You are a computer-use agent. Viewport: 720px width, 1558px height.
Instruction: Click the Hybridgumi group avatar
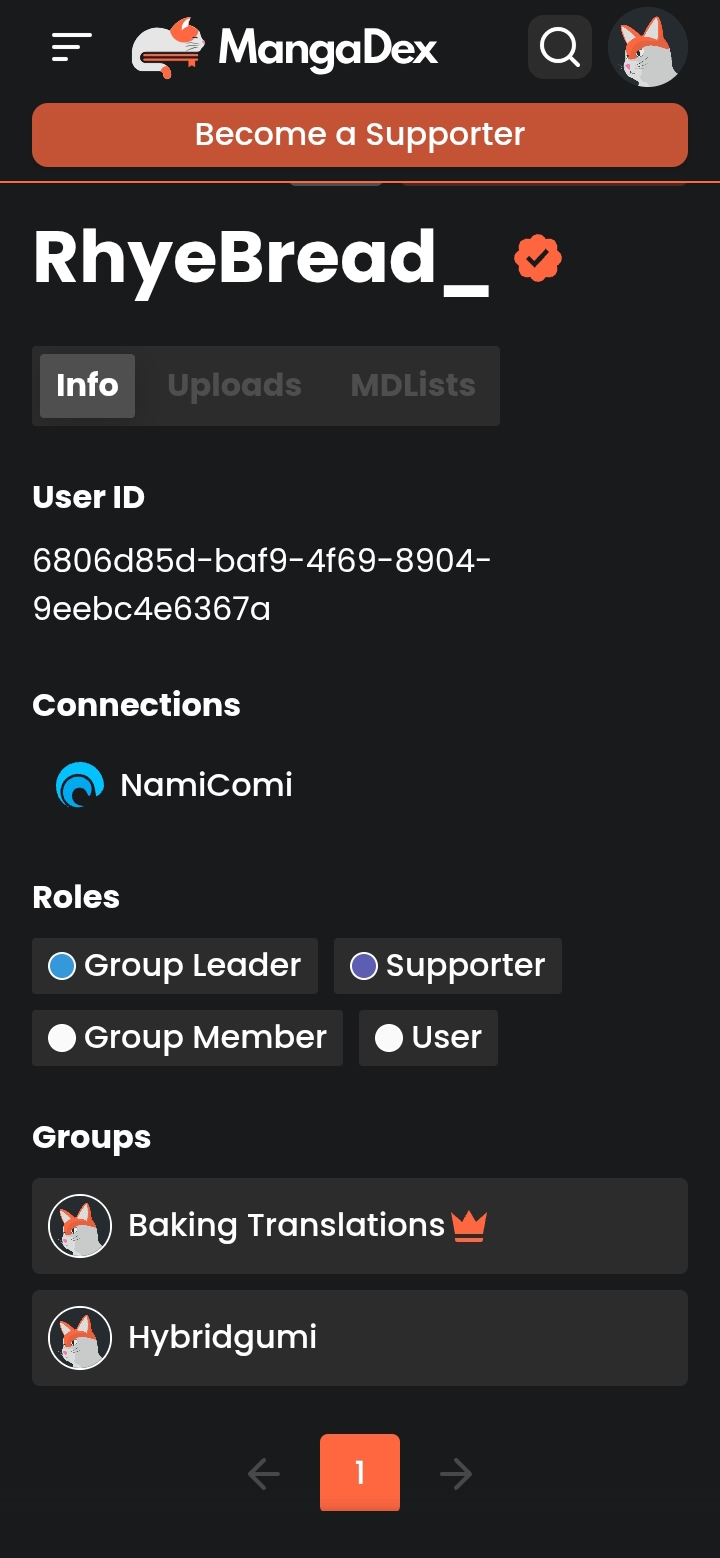pos(80,1338)
